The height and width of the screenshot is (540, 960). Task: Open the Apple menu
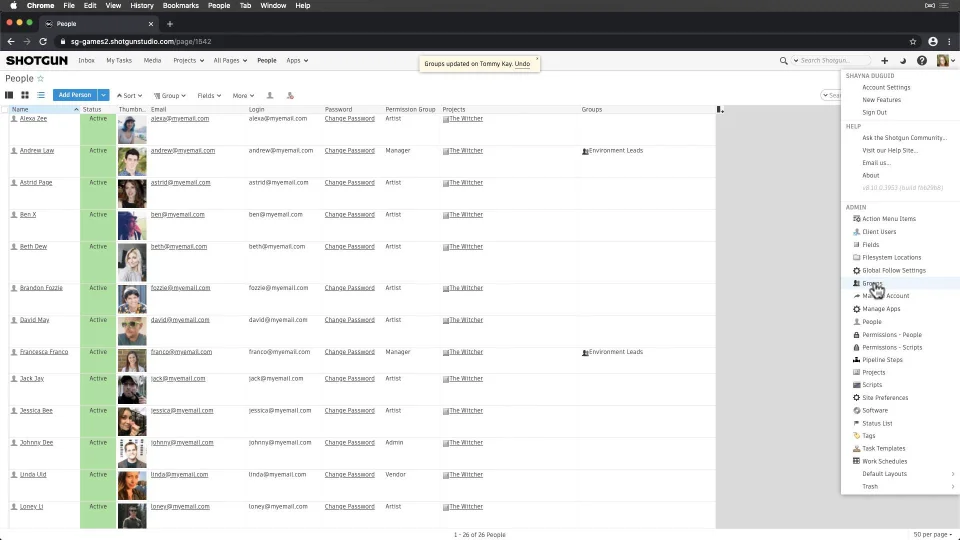click(x=13, y=6)
